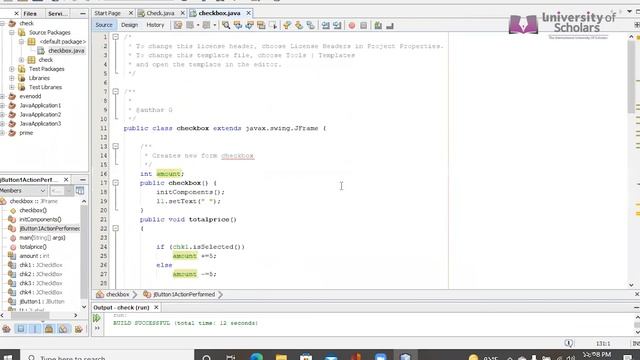The image size is (640, 360).
Task: Select the checkbox.java editor tab
Action: click(219, 13)
